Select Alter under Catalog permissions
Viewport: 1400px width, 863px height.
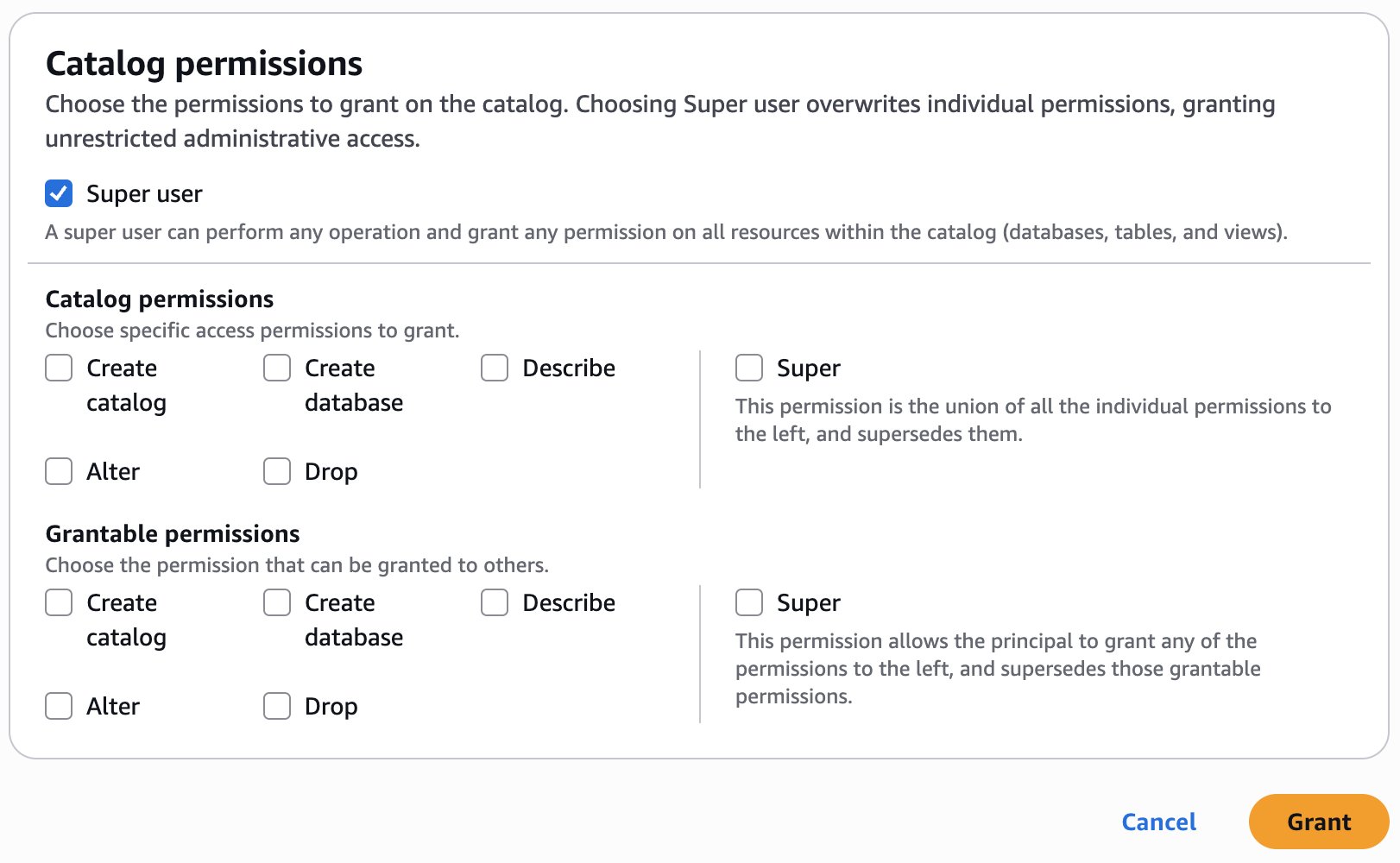pos(59,472)
